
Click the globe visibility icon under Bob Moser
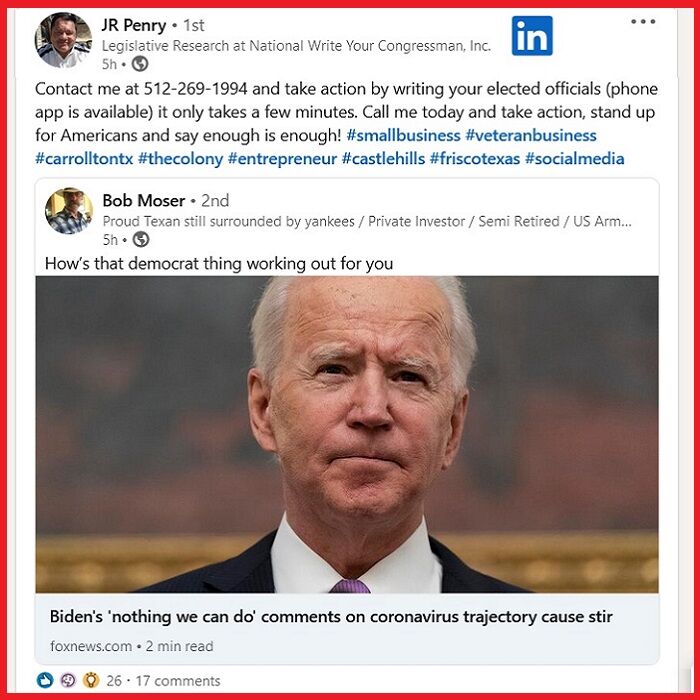pyautogui.click(x=141, y=239)
